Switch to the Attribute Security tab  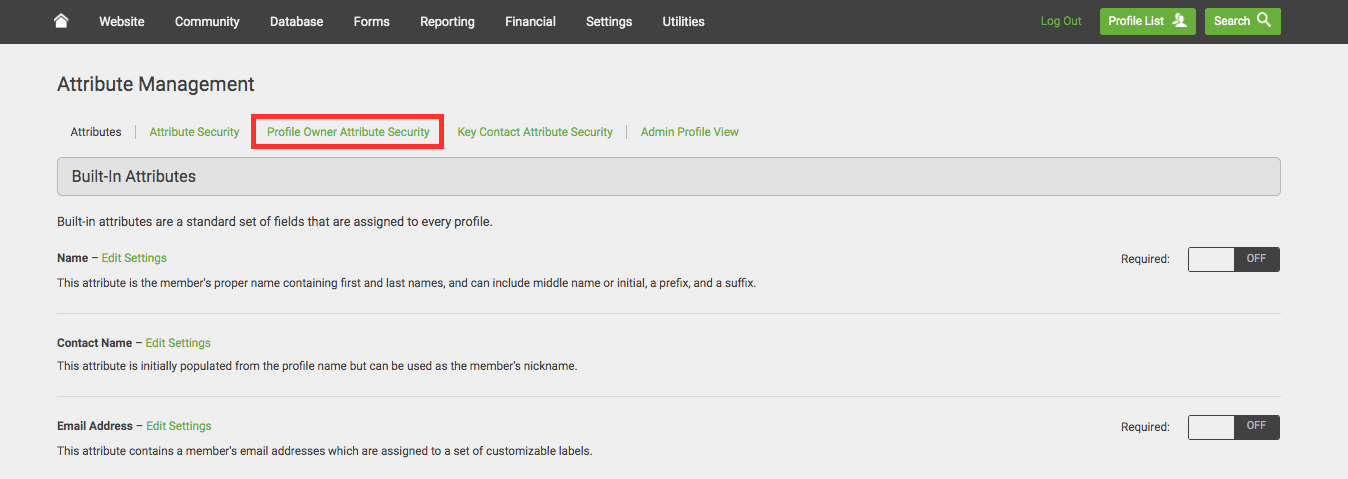pyautogui.click(x=194, y=132)
